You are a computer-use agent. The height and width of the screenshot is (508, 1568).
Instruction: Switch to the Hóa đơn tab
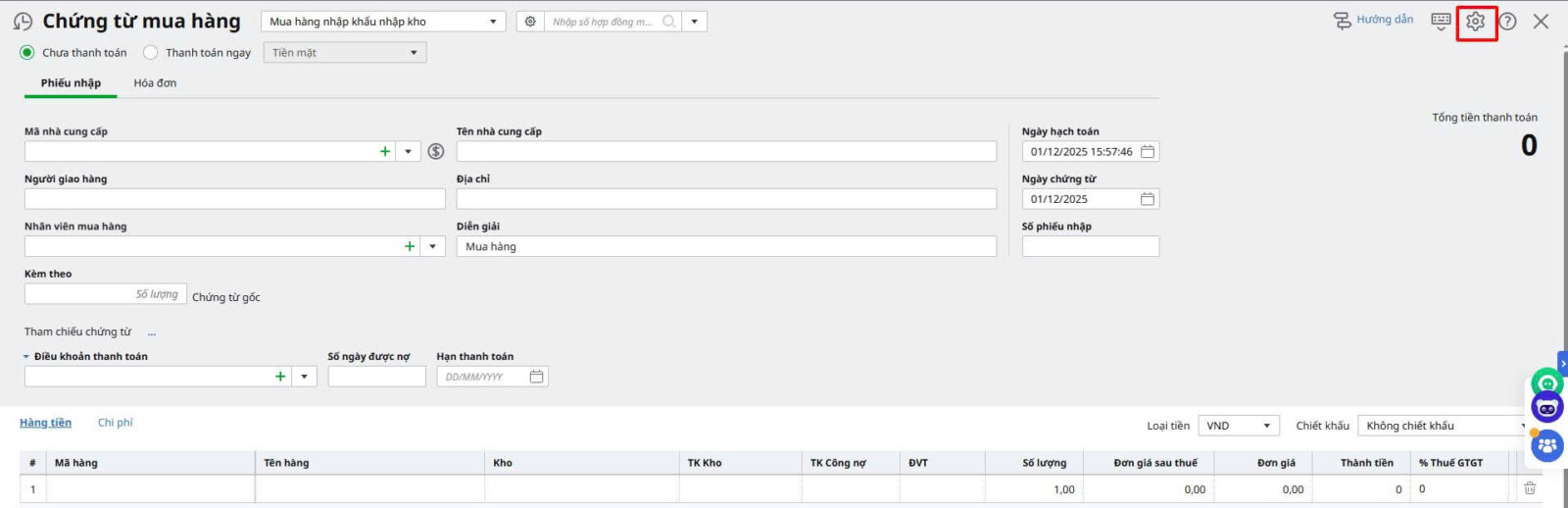(155, 83)
